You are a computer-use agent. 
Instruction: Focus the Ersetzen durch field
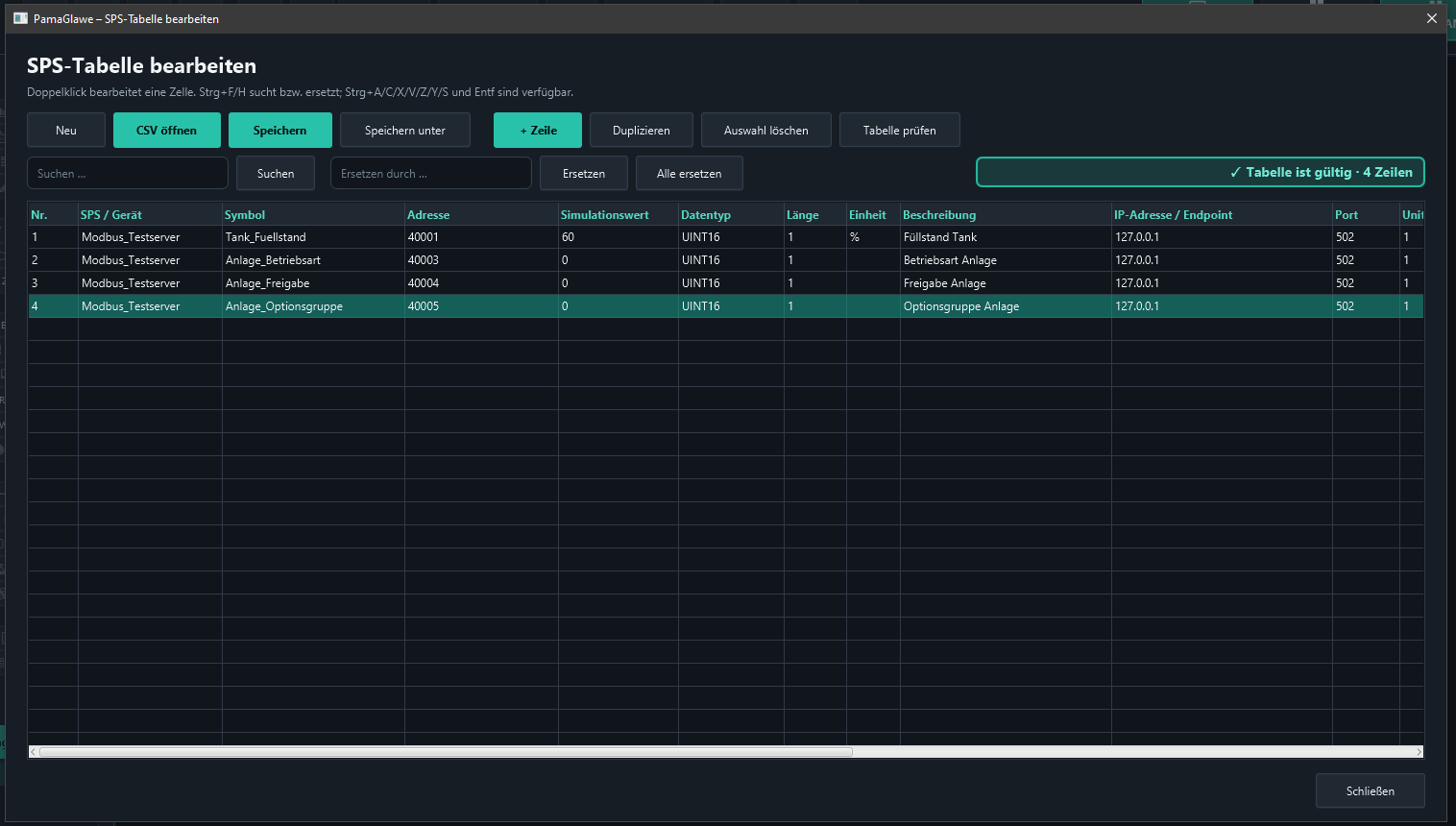(431, 174)
